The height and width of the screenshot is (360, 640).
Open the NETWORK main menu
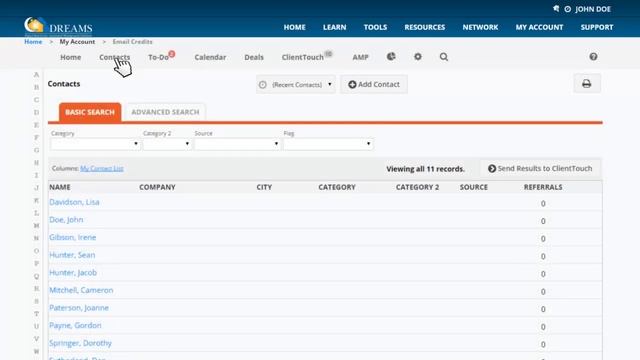click(480, 27)
